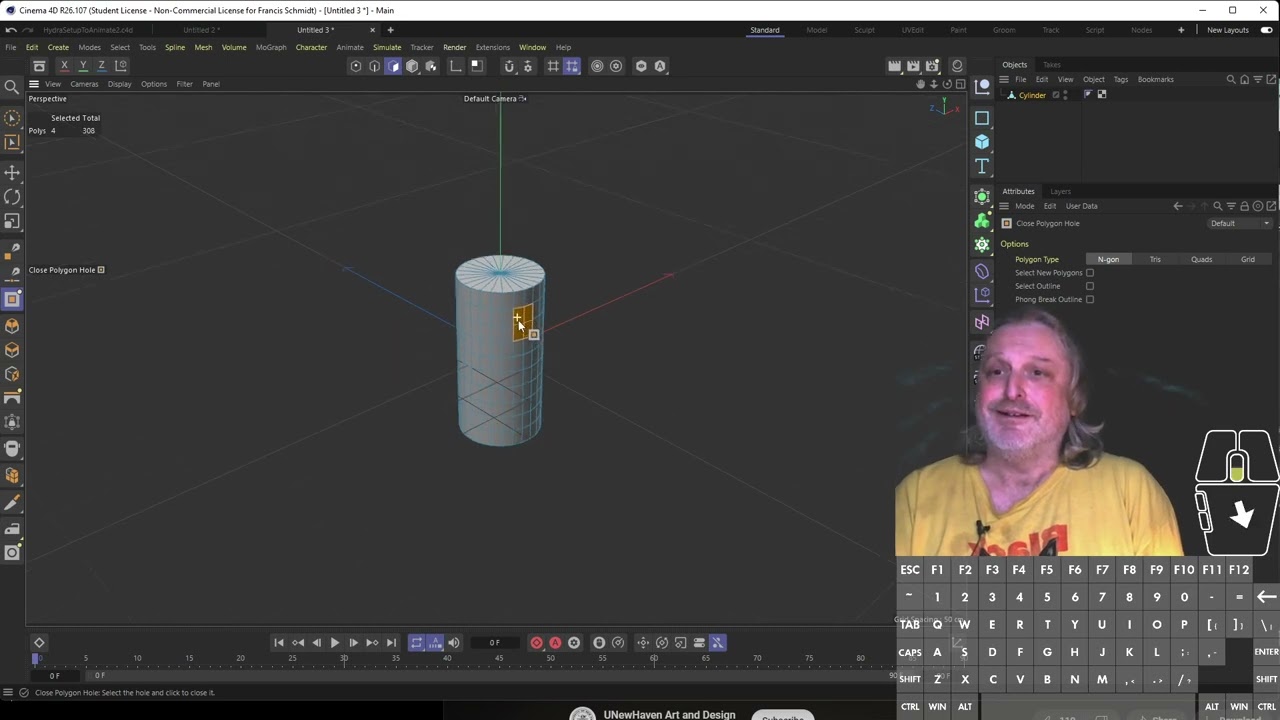The height and width of the screenshot is (720, 1280).
Task: Click Render View clapperboard icon
Action: [894, 66]
